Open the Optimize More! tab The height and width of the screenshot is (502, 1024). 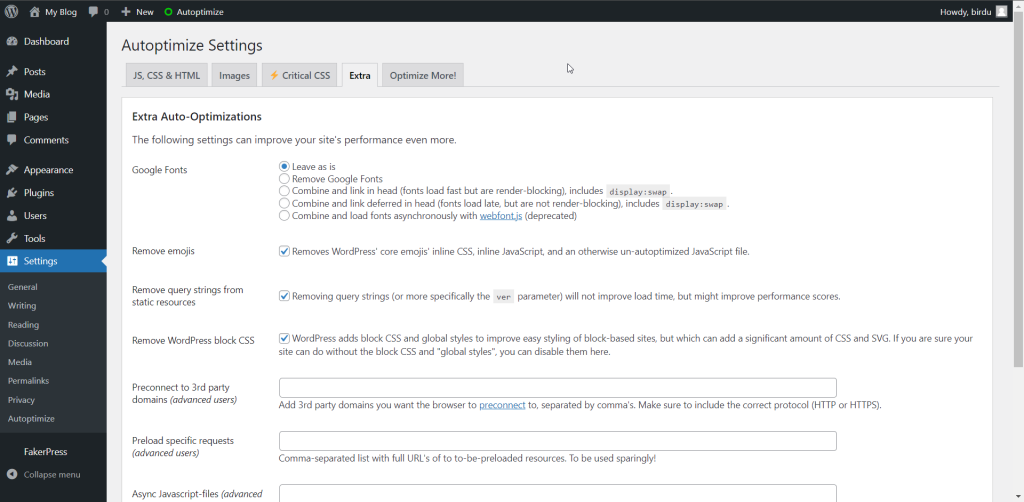tap(423, 75)
